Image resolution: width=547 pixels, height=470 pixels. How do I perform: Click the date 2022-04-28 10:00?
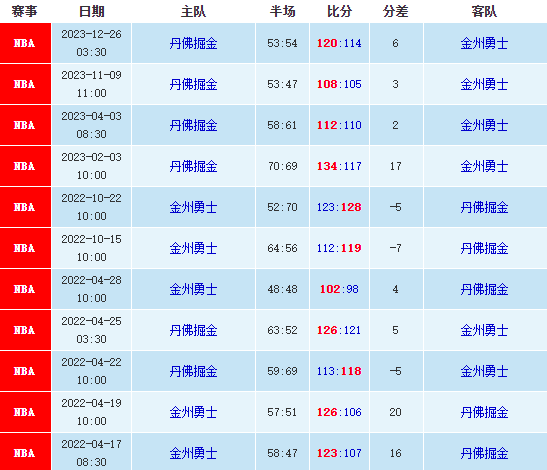91,289
